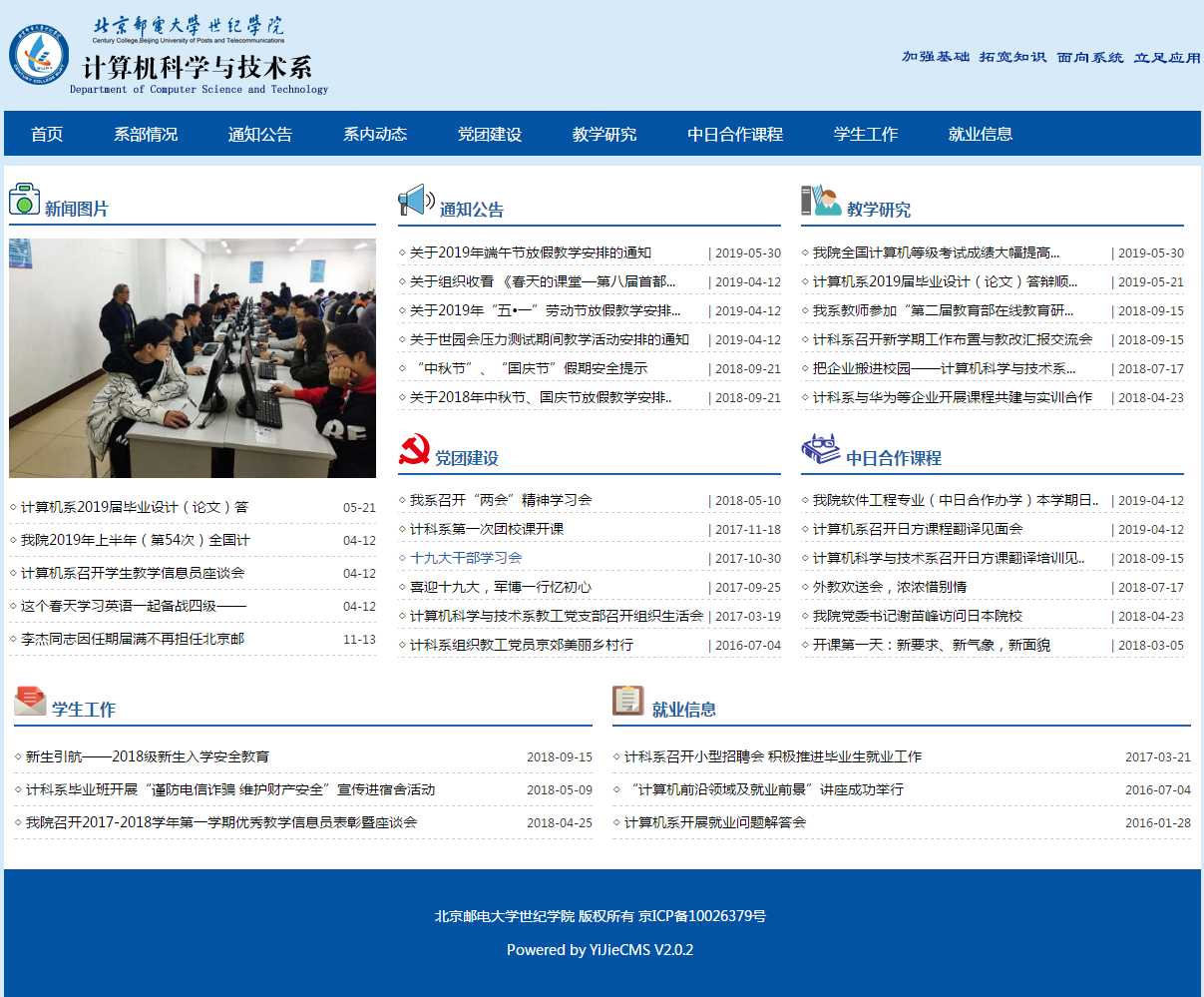Screen dimensions: 1204x997
Task: Click the camera icon beside 新闻图片
Action: [24, 200]
